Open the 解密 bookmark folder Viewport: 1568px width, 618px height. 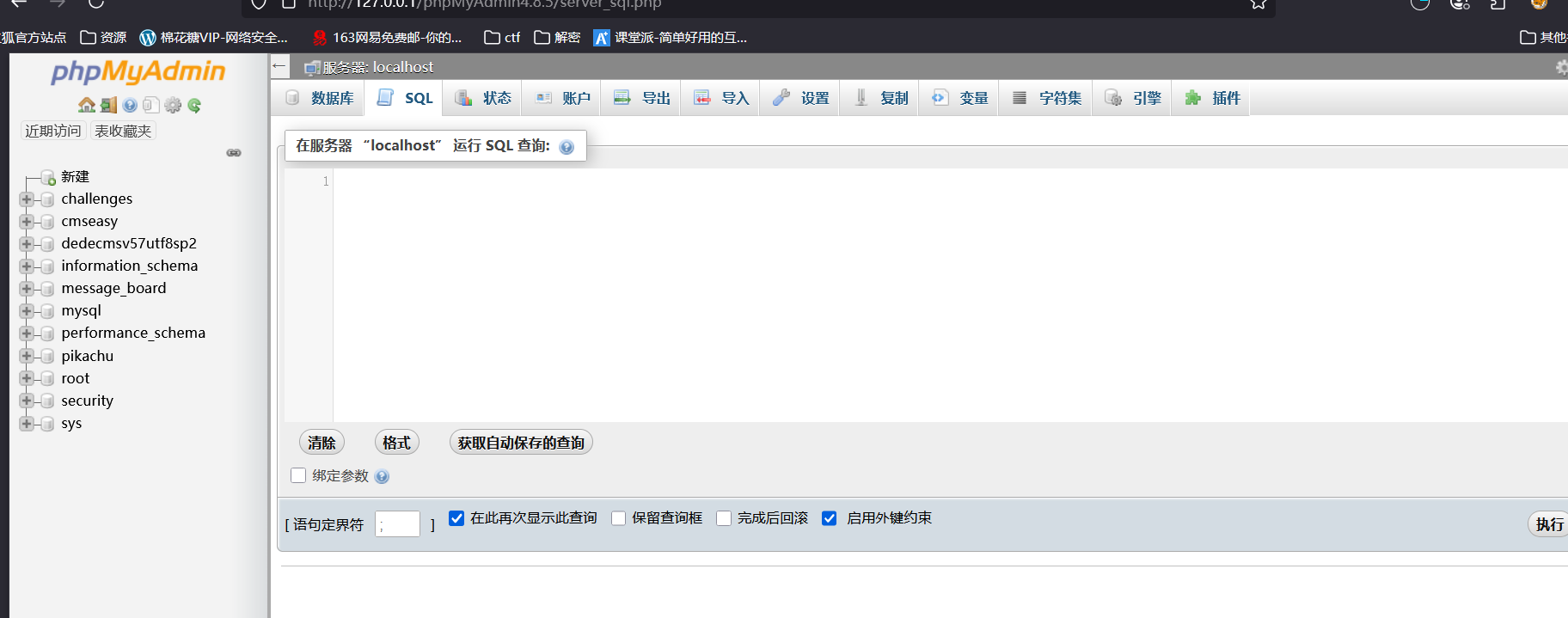tap(557, 37)
